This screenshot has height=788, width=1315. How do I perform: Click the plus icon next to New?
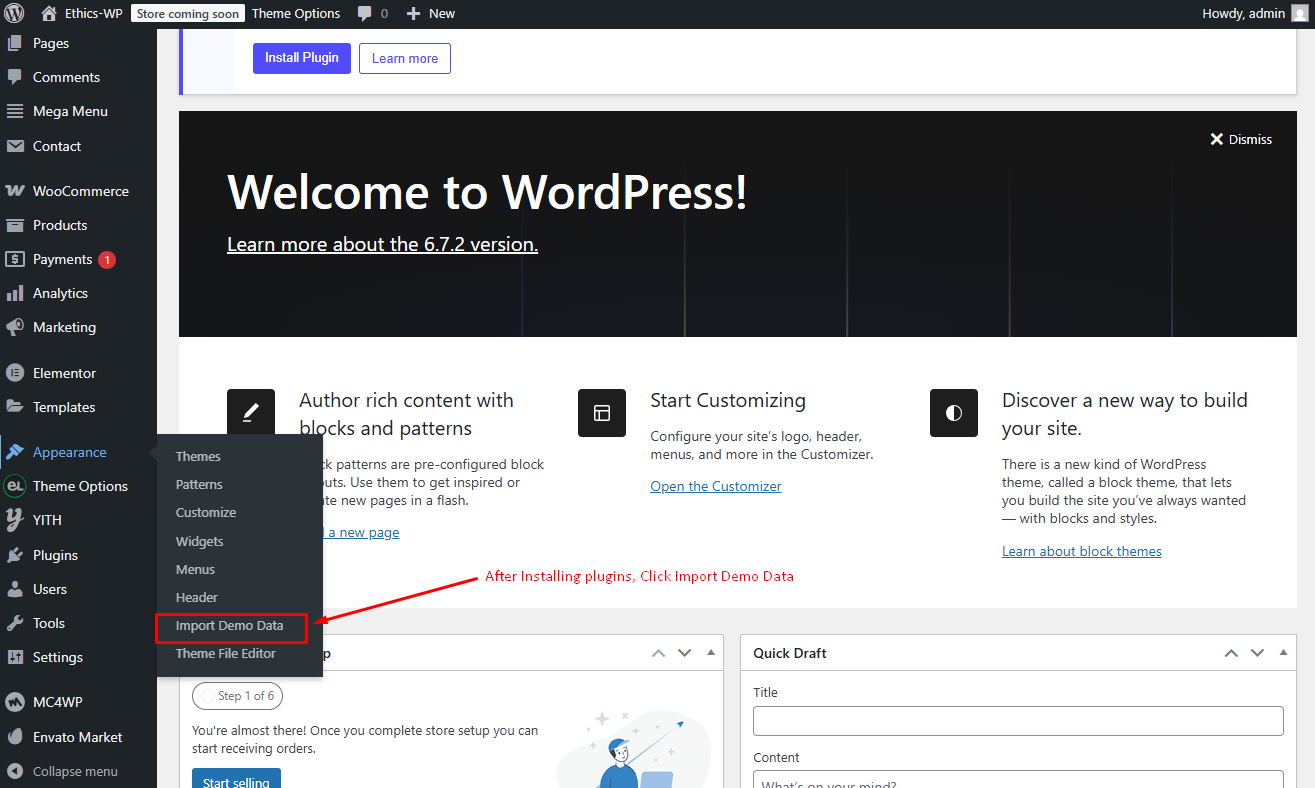click(413, 14)
